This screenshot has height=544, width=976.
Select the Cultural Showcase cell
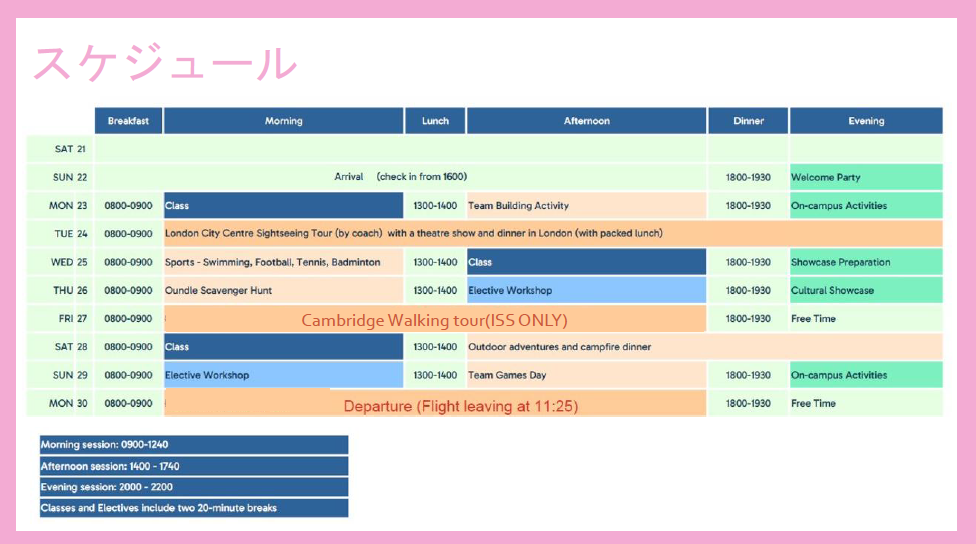[x=866, y=291]
